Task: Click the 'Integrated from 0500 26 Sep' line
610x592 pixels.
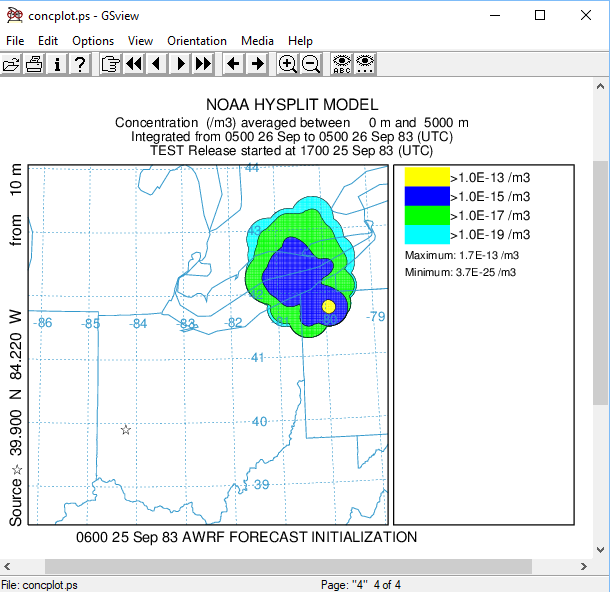Action: click(292, 137)
